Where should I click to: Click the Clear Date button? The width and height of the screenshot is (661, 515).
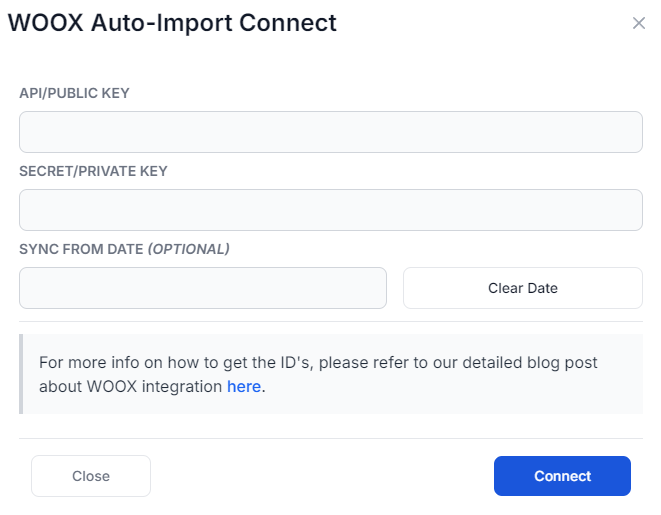coord(523,288)
